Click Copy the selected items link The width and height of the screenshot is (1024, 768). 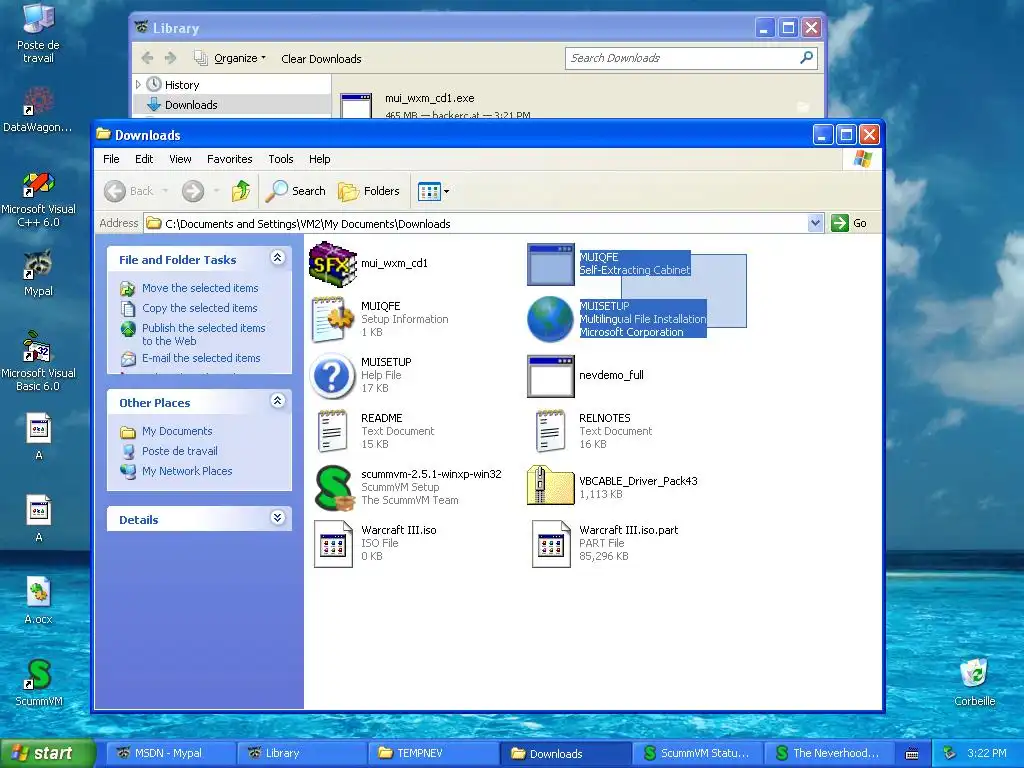point(200,308)
